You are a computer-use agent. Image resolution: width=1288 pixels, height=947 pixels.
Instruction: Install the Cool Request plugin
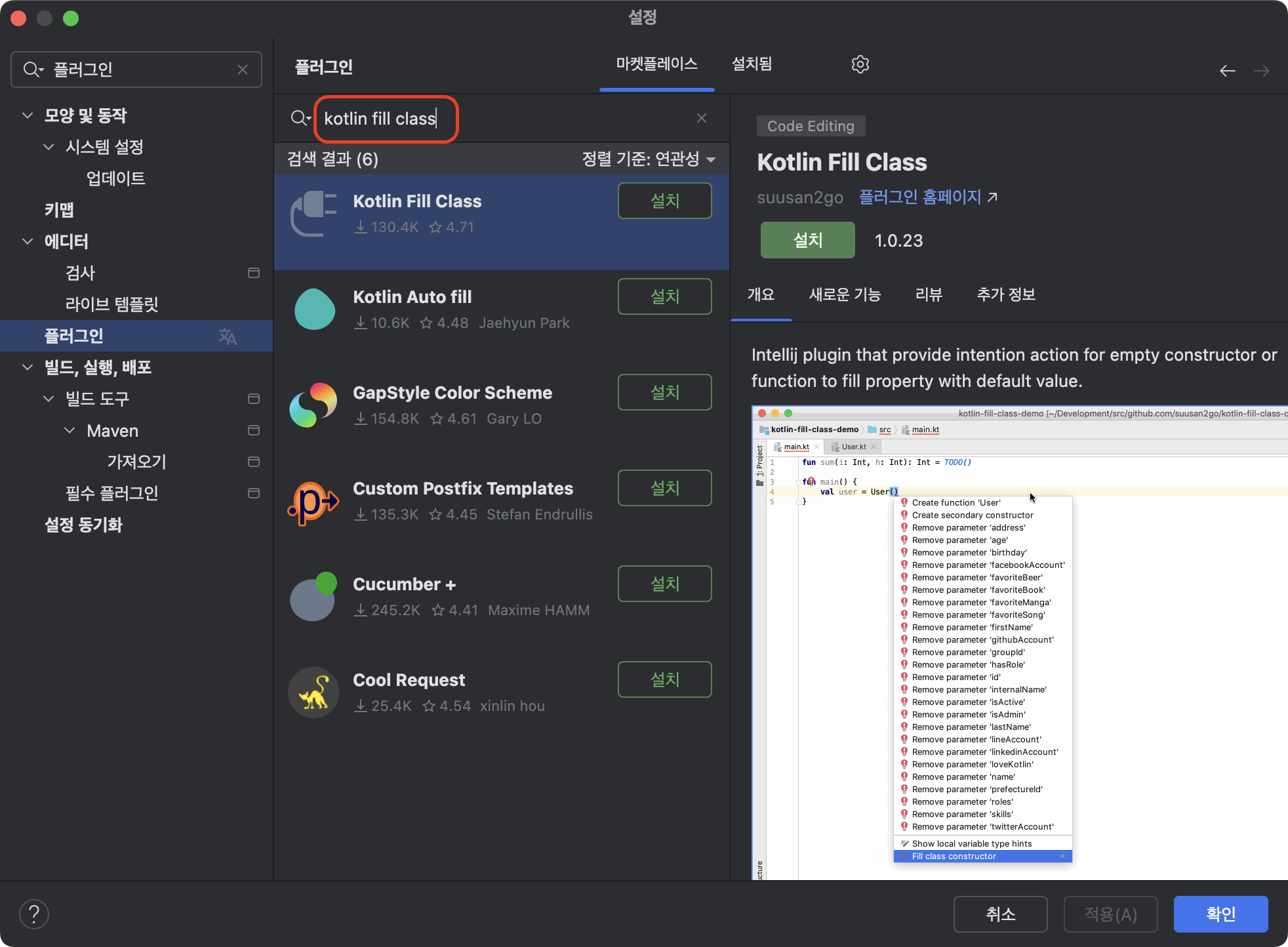664,679
